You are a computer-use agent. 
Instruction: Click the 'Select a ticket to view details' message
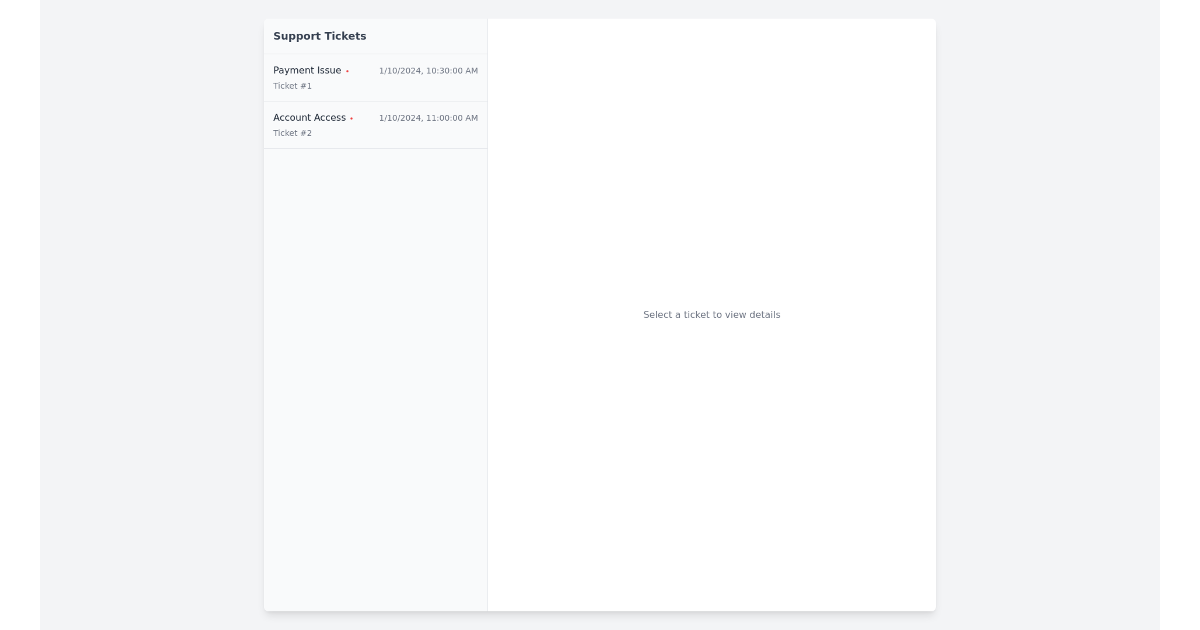pyautogui.click(x=710, y=314)
